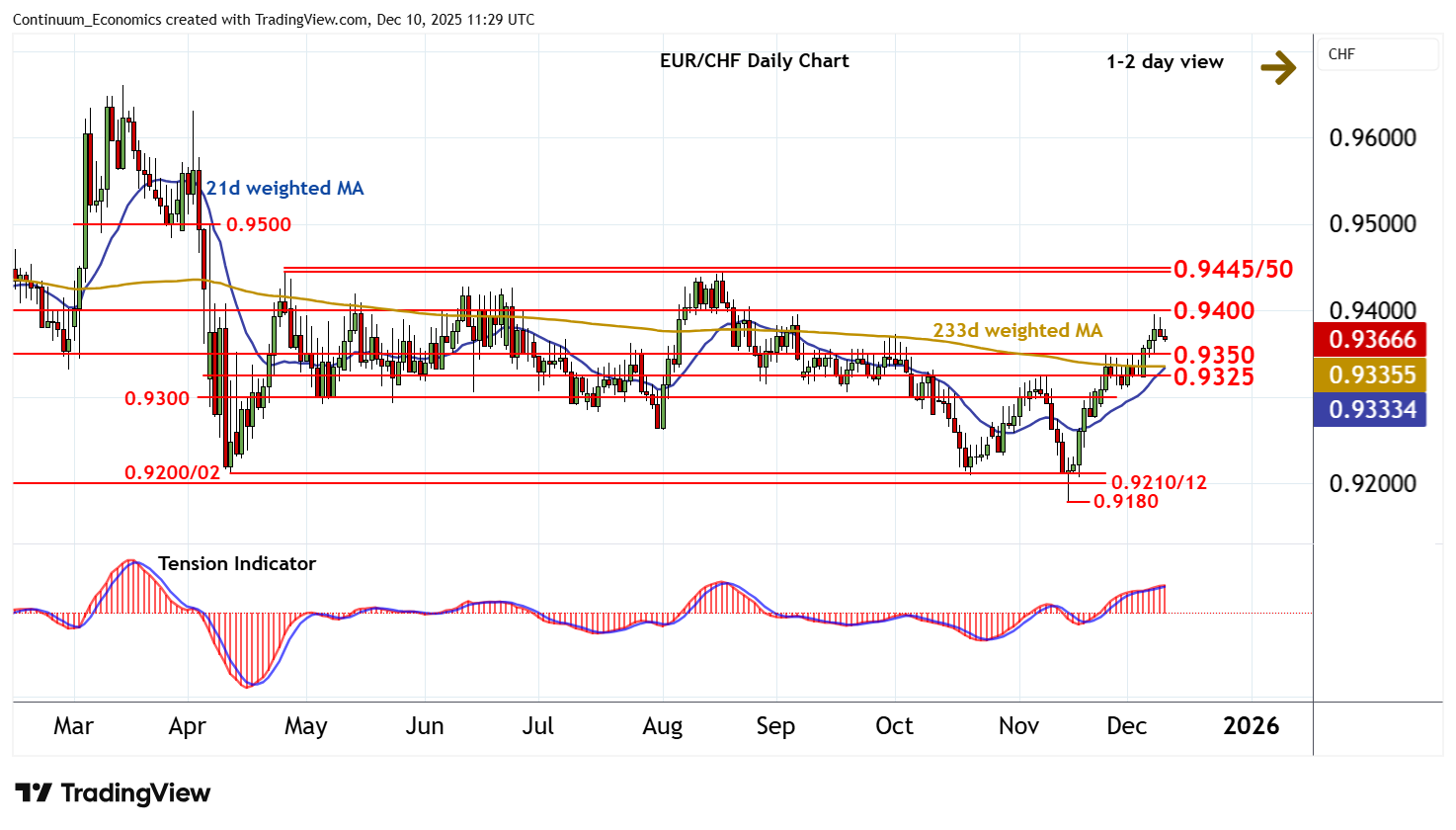Viewport: 1456px width, 830px height.
Task: Select the blue 0.93334 moving average price tag
Action: tap(1371, 409)
